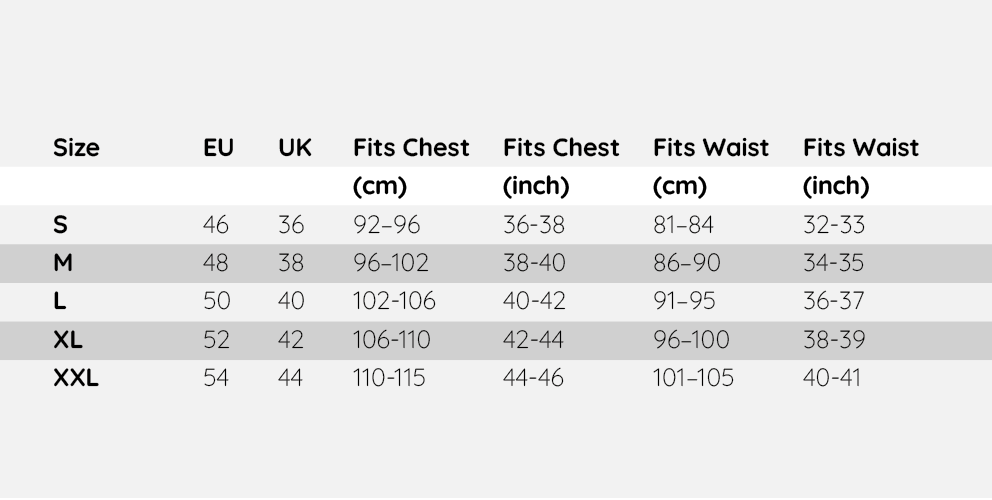
Task: Click the 96–100 waist measurement
Action: click(x=691, y=340)
